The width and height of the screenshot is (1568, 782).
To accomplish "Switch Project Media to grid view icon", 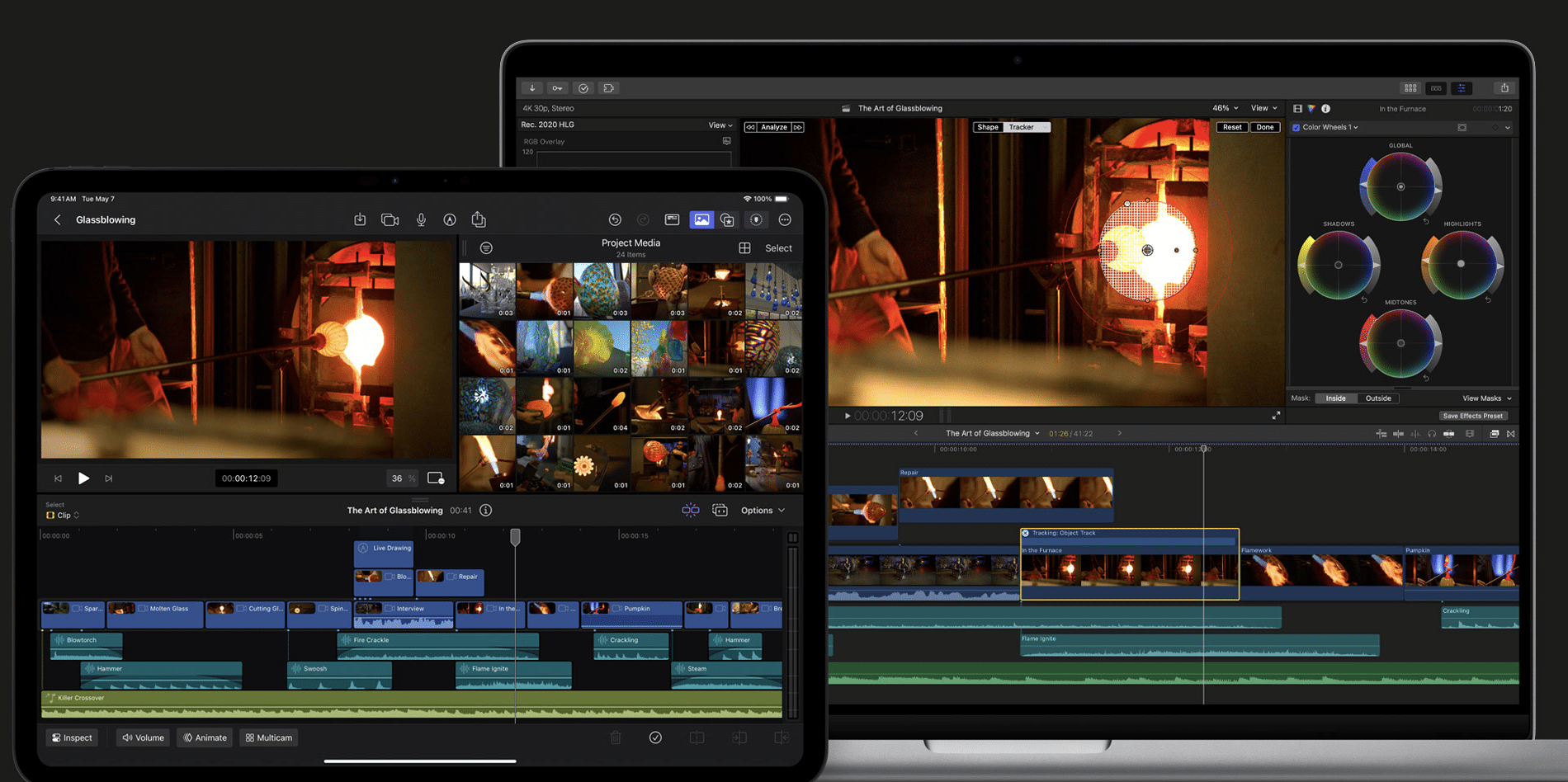I will click(744, 248).
